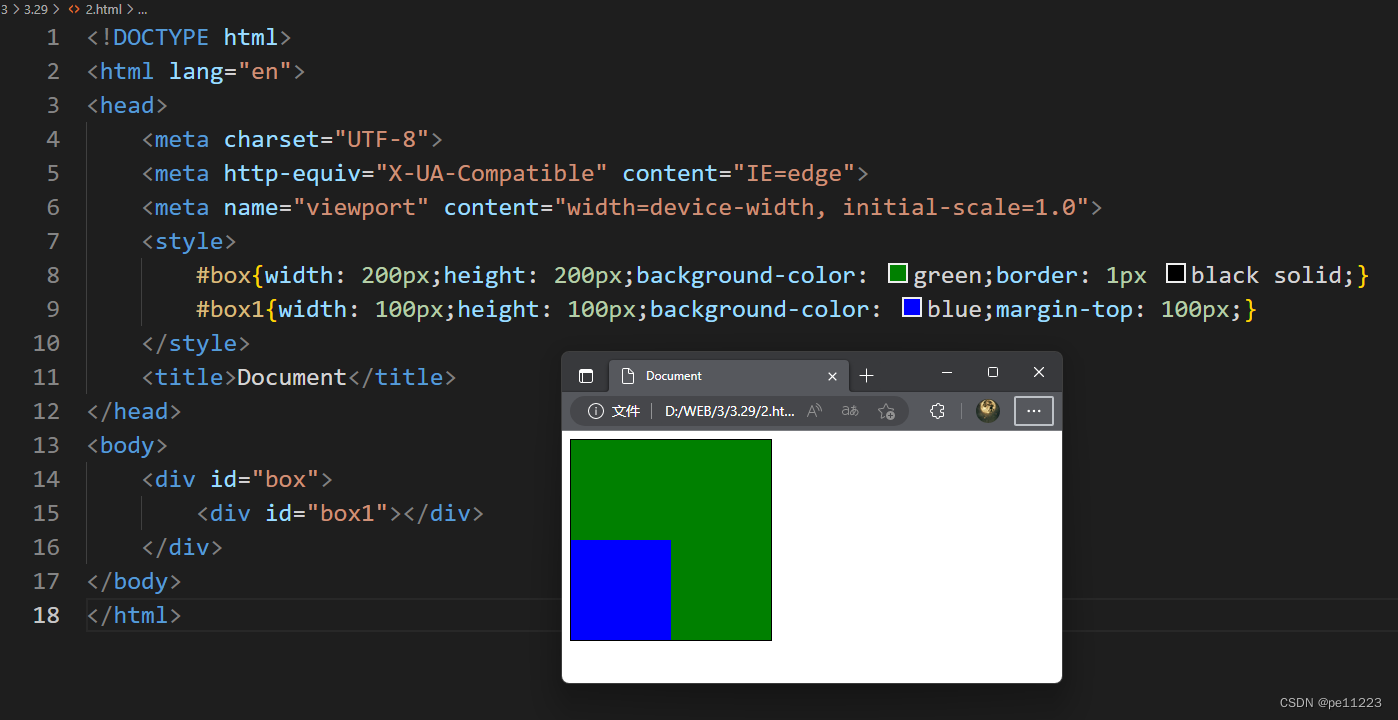Click the "viewport" name value
Image resolution: width=1398 pixels, height=720 pixels.
point(360,207)
